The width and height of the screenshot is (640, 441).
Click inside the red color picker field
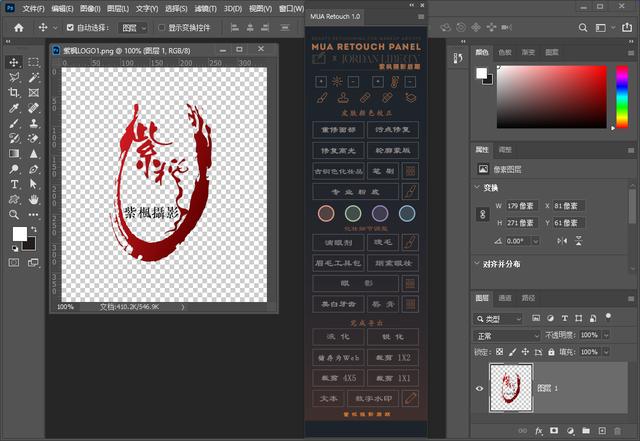[551, 97]
